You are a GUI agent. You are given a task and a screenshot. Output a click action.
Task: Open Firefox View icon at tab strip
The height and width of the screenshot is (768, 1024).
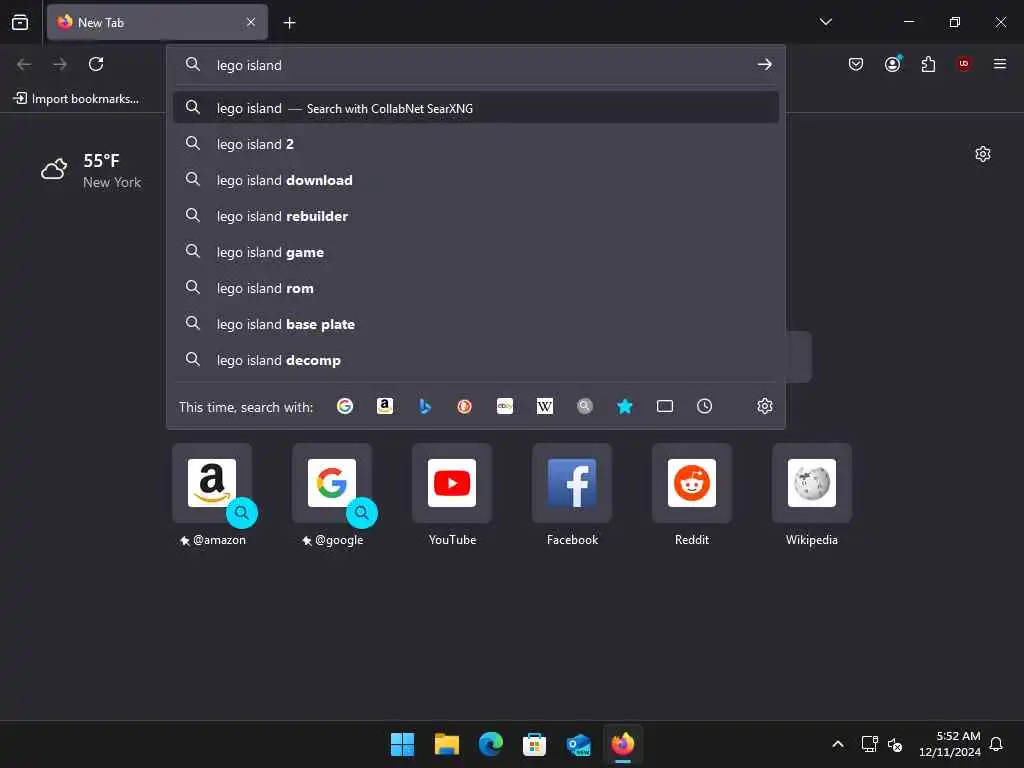(20, 22)
